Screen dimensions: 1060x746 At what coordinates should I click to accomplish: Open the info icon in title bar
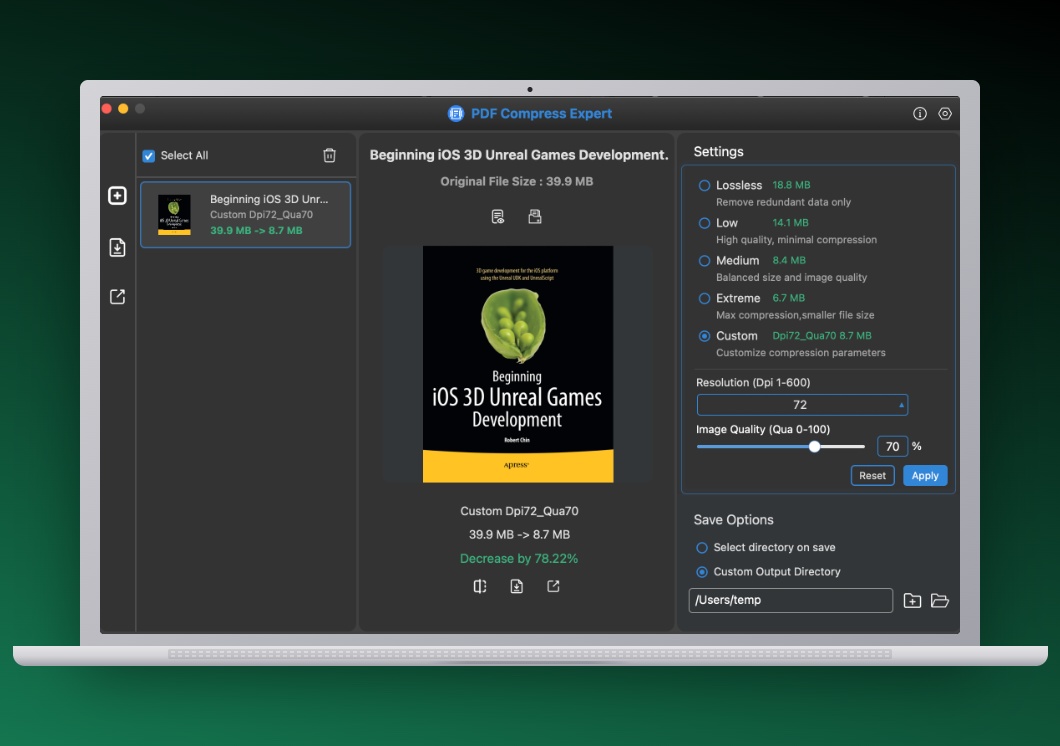(x=919, y=114)
